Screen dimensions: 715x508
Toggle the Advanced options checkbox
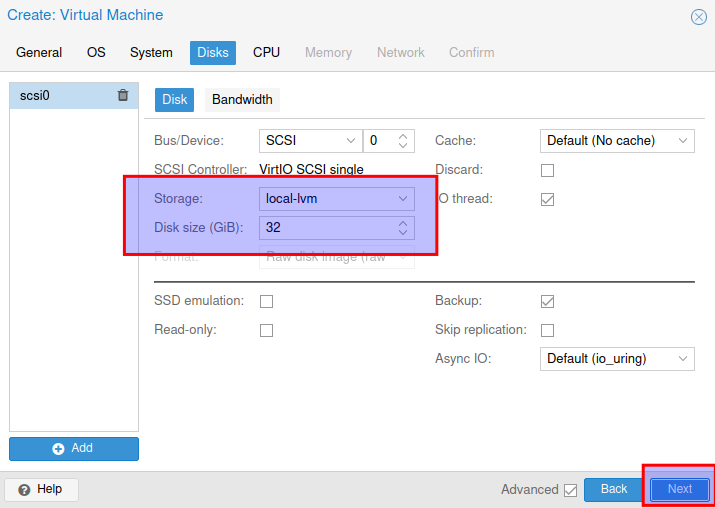tap(570, 490)
